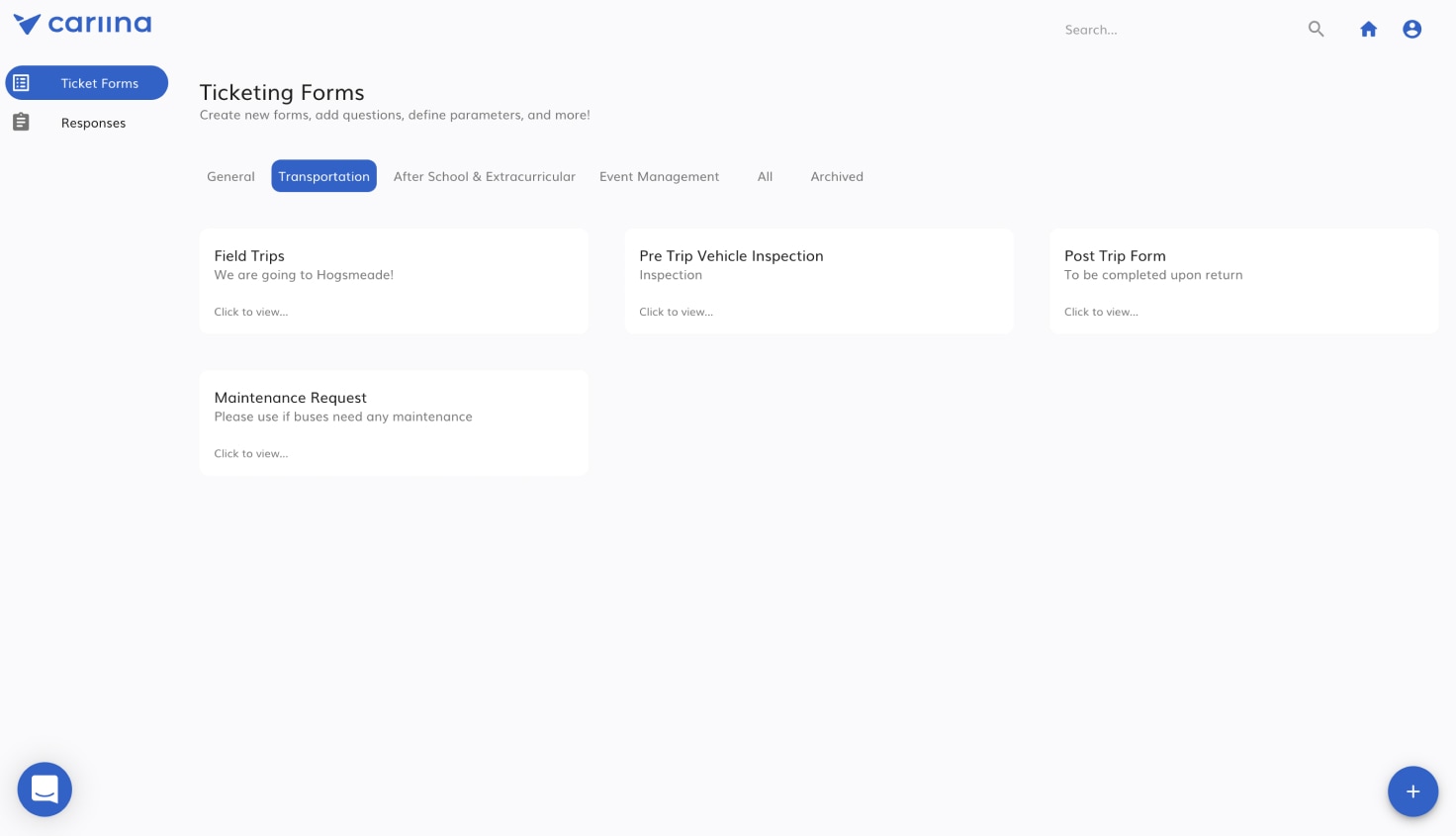Open the user account profile icon
Screen dimensions: 1456x836
click(1411, 30)
